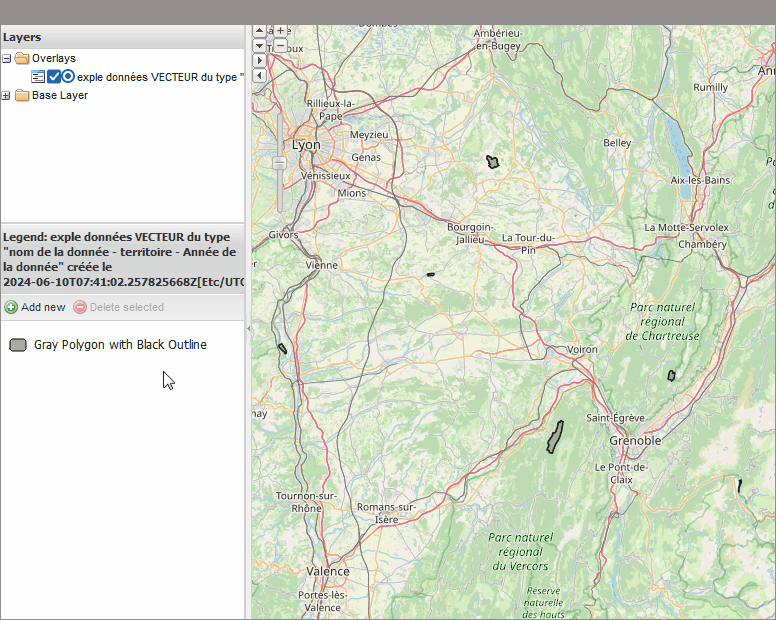Click the pan down arrow on map
This screenshot has width=776, height=620.
pos(260,46)
